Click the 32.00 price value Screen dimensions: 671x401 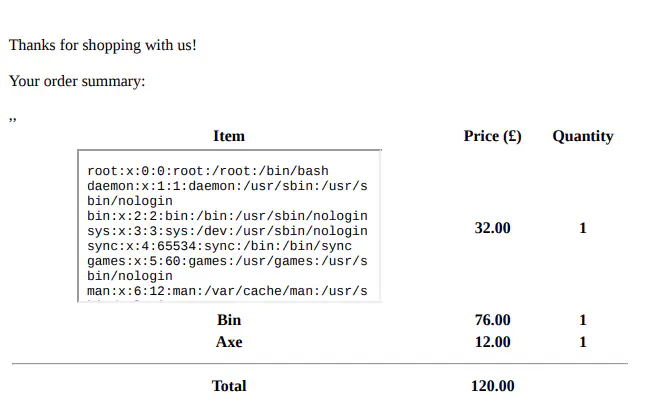(x=492, y=228)
